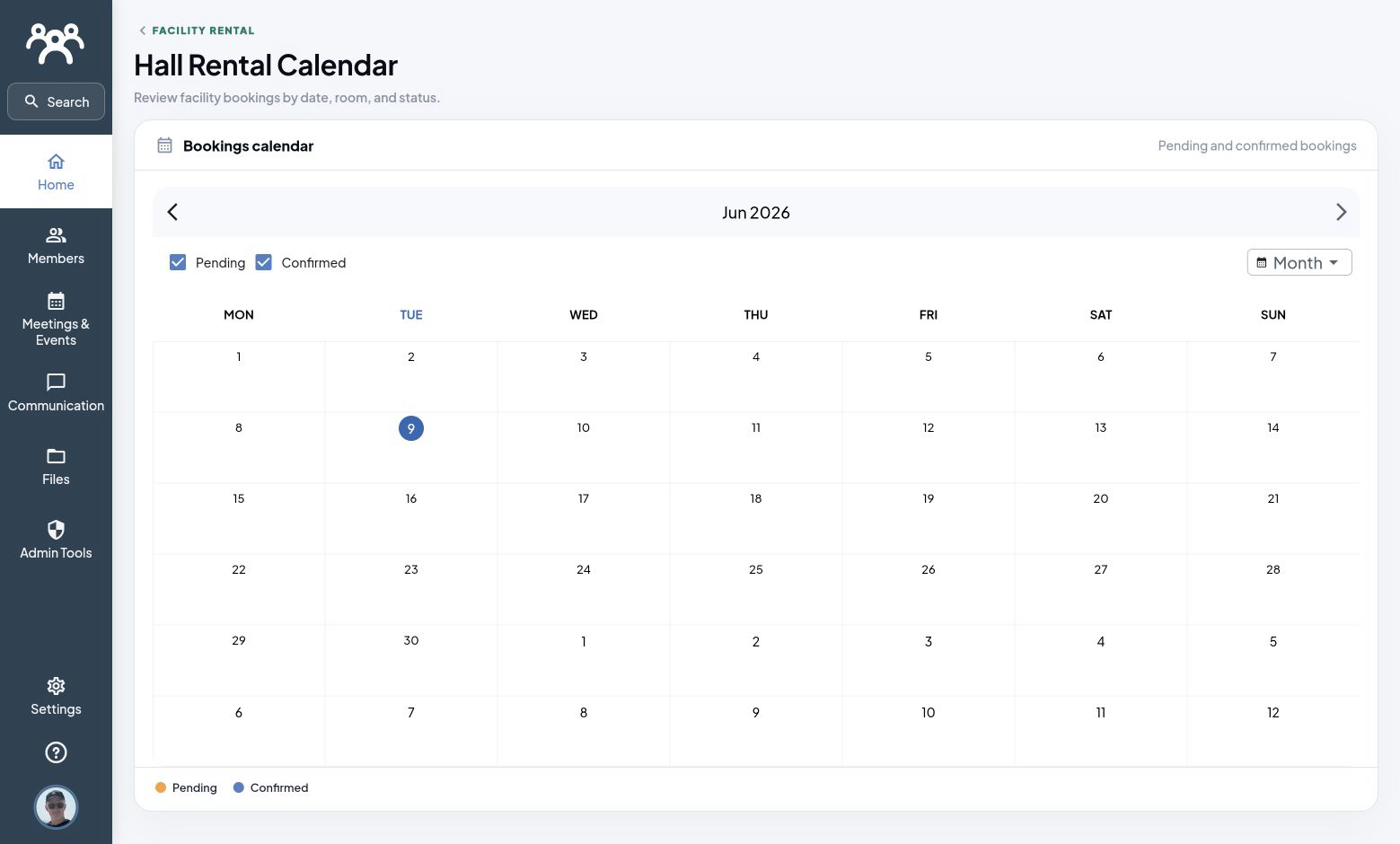
Task: Uncheck the Confirmed bookings checkbox
Action: tap(264, 262)
